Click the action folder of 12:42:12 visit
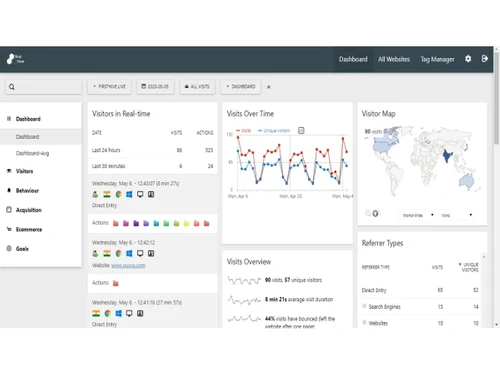500x375 pixels. (x=116, y=283)
